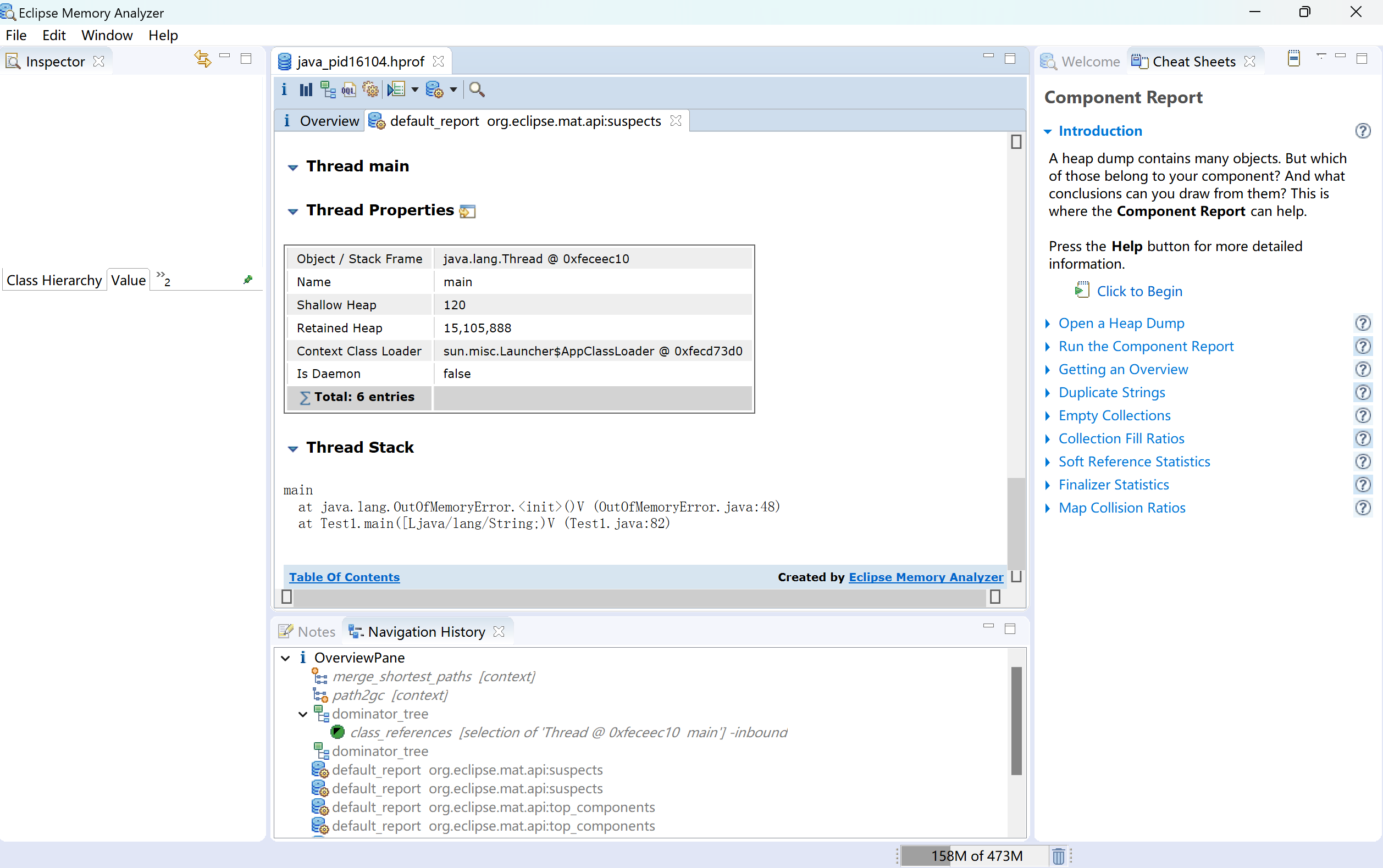Open reports dropdown arrow

click(453, 90)
